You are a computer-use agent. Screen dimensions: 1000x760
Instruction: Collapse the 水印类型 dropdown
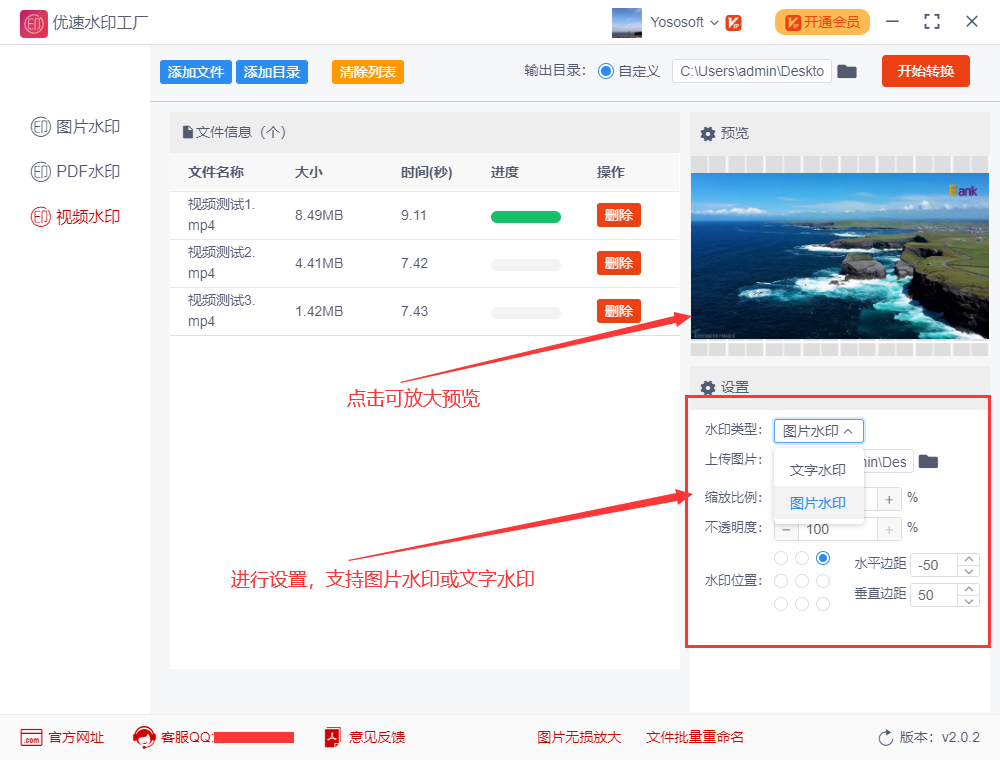818,431
